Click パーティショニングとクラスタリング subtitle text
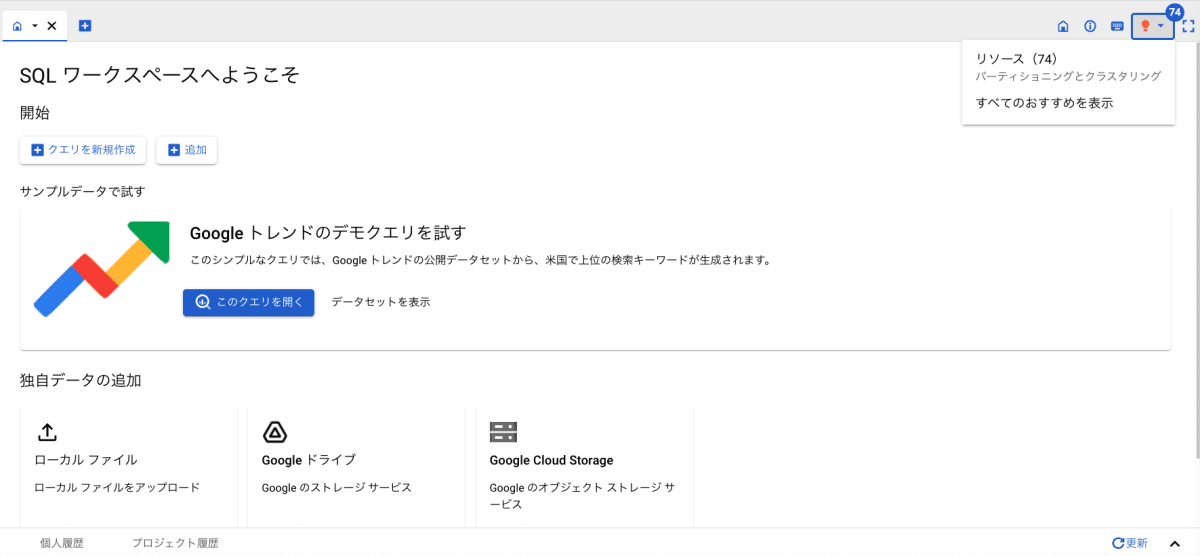1200x556 pixels. [x=1068, y=76]
